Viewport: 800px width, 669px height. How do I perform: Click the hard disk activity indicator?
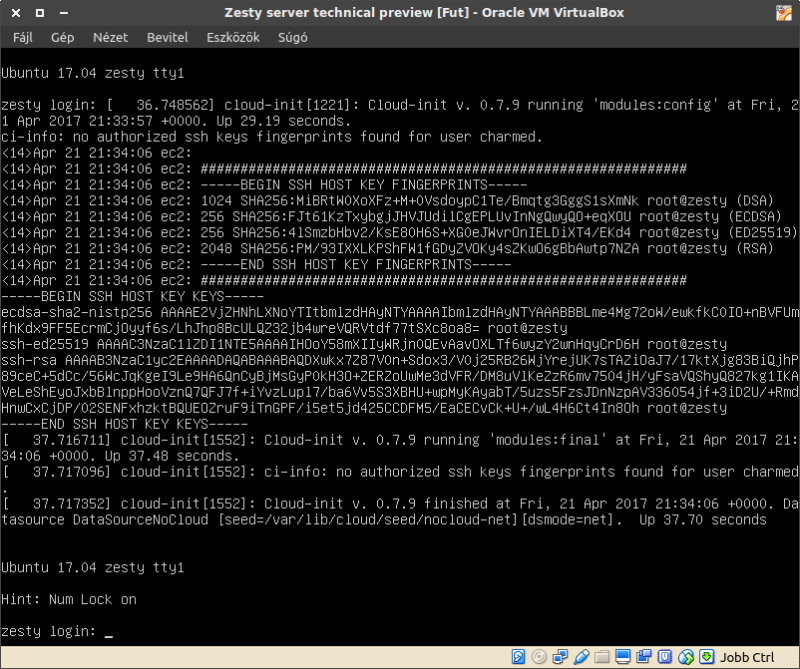click(x=518, y=656)
